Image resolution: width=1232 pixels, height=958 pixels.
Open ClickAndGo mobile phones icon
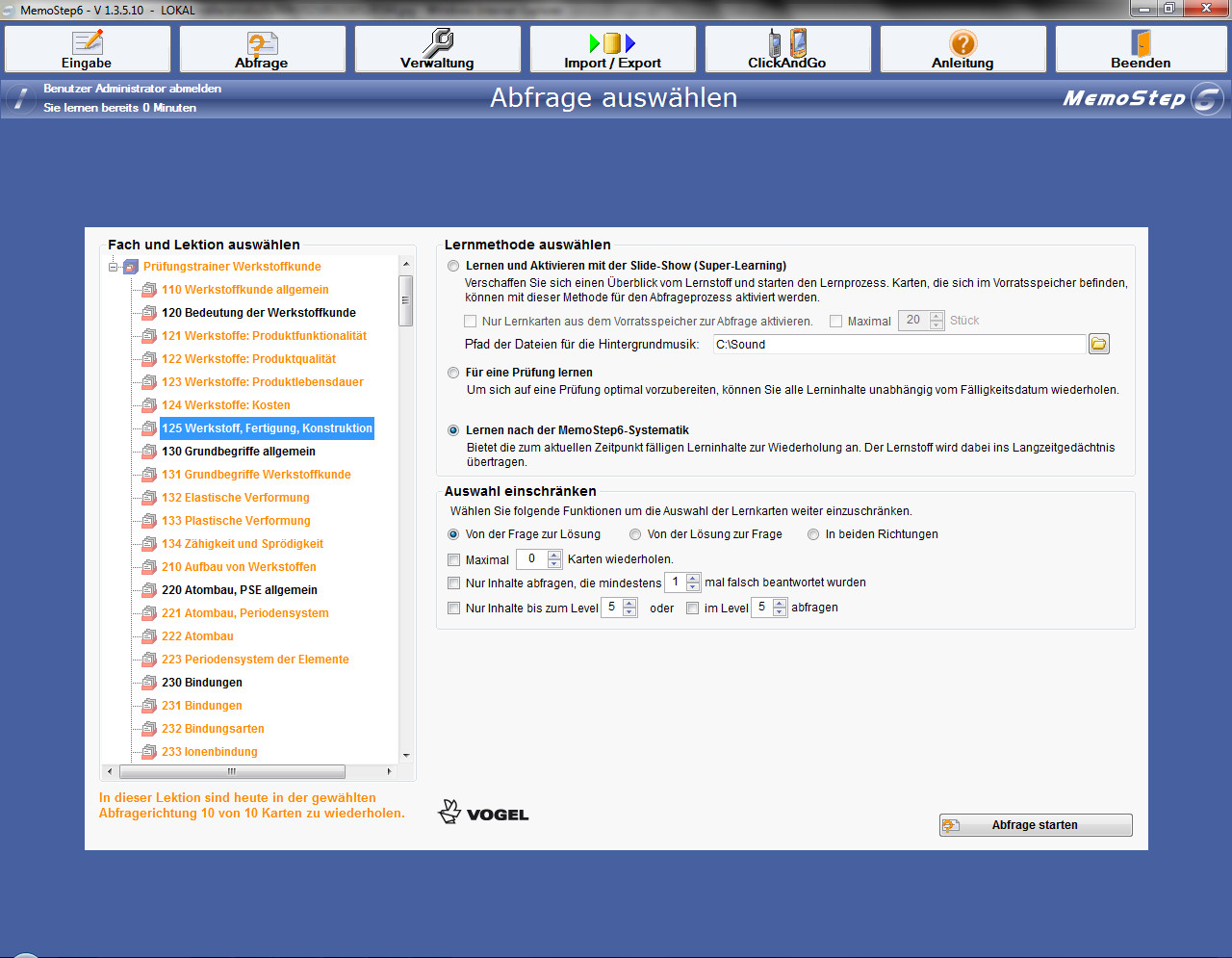[787, 43]
